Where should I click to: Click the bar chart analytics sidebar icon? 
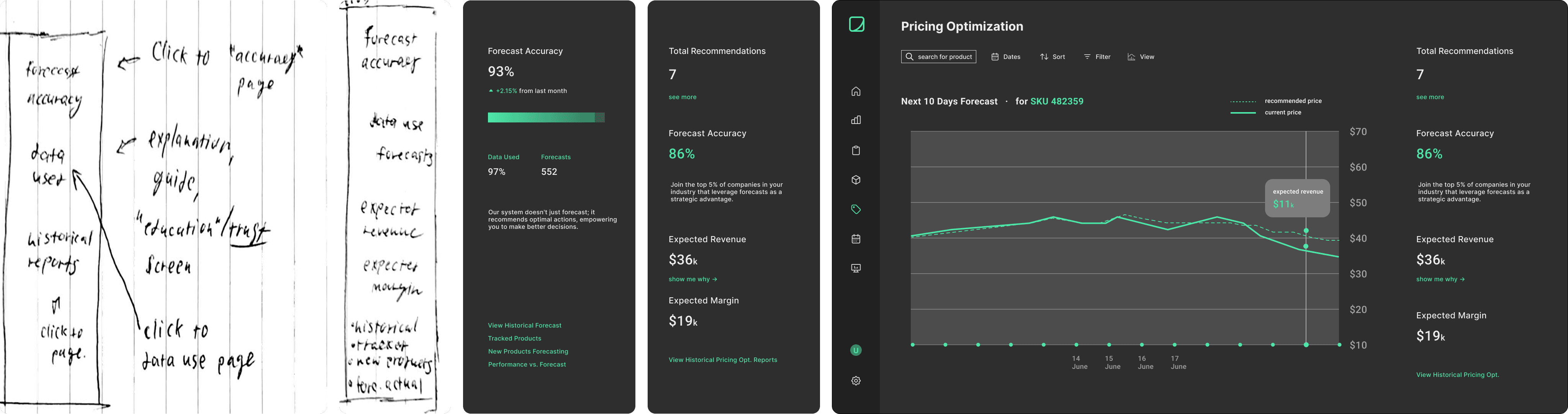pos(856,120)
